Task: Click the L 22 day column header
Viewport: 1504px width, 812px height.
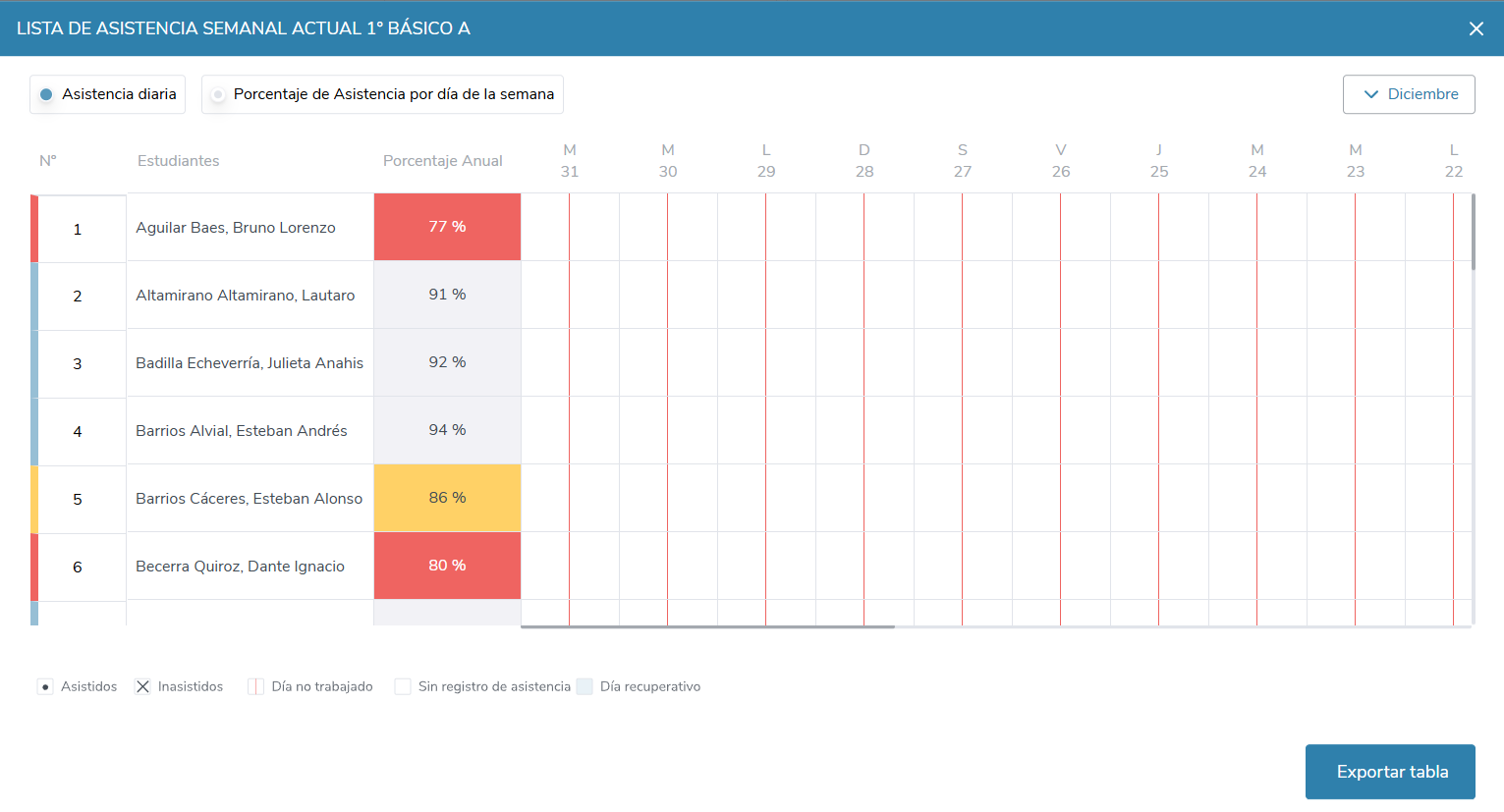Action: (1454, 161)
